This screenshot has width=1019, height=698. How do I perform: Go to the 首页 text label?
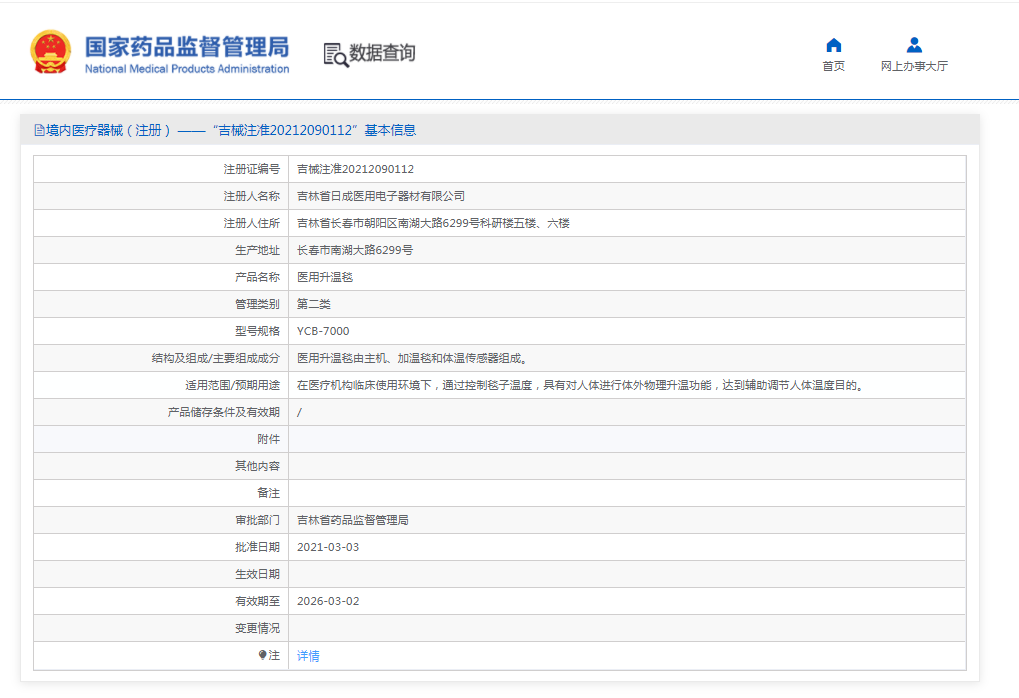(x=833, y=66)
